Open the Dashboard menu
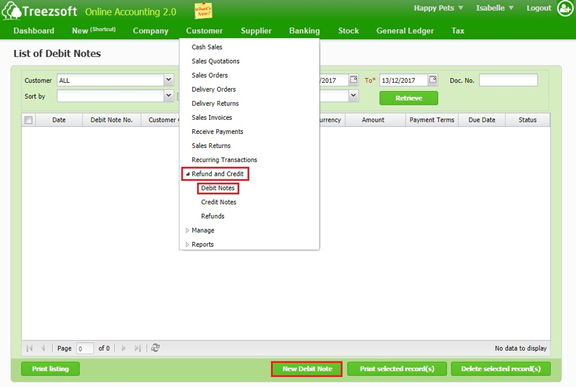Image resolution: width=576 pixels, height=387 pixels. [34, 31]
